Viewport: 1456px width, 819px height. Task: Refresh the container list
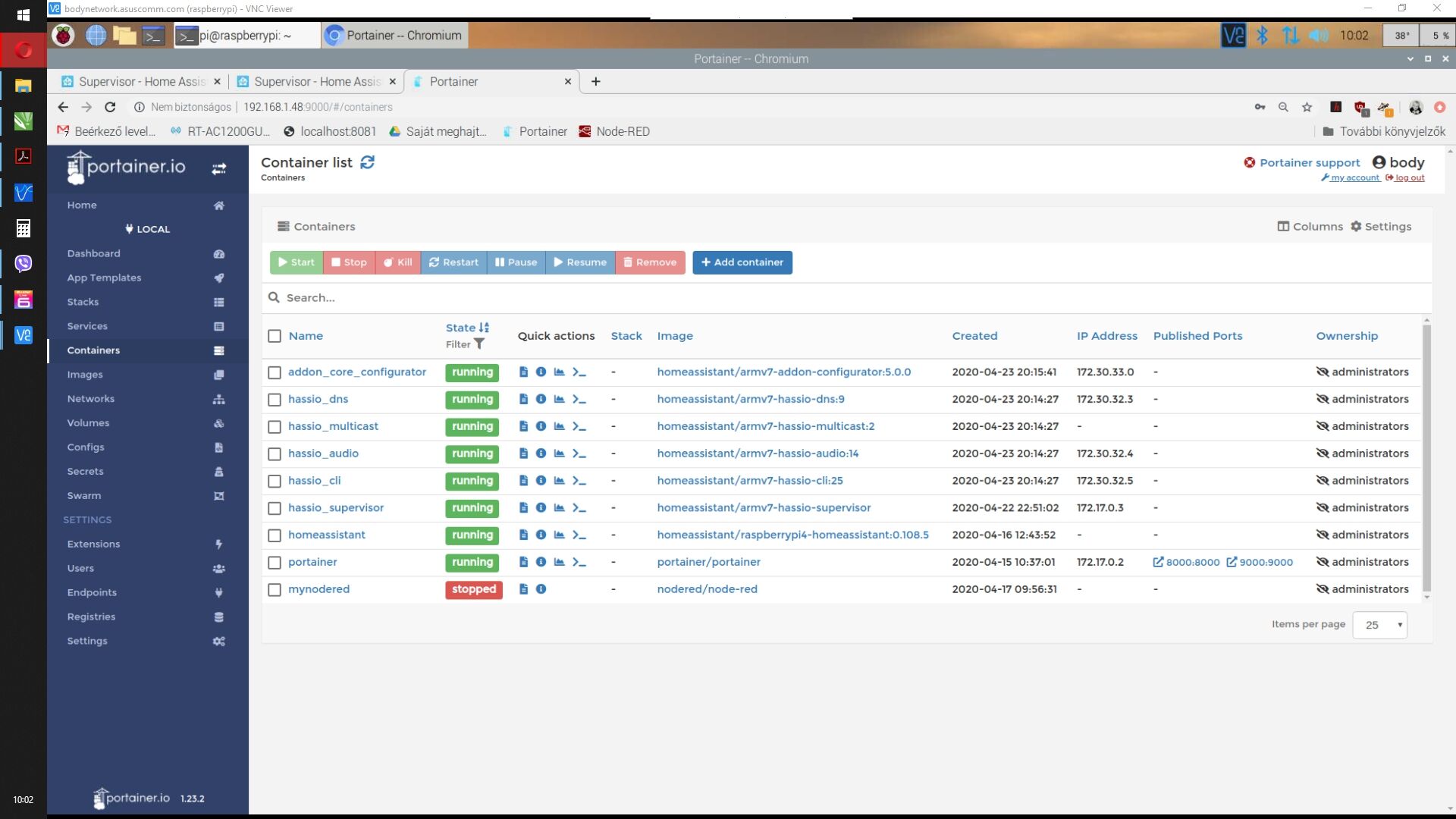point(368,162)
